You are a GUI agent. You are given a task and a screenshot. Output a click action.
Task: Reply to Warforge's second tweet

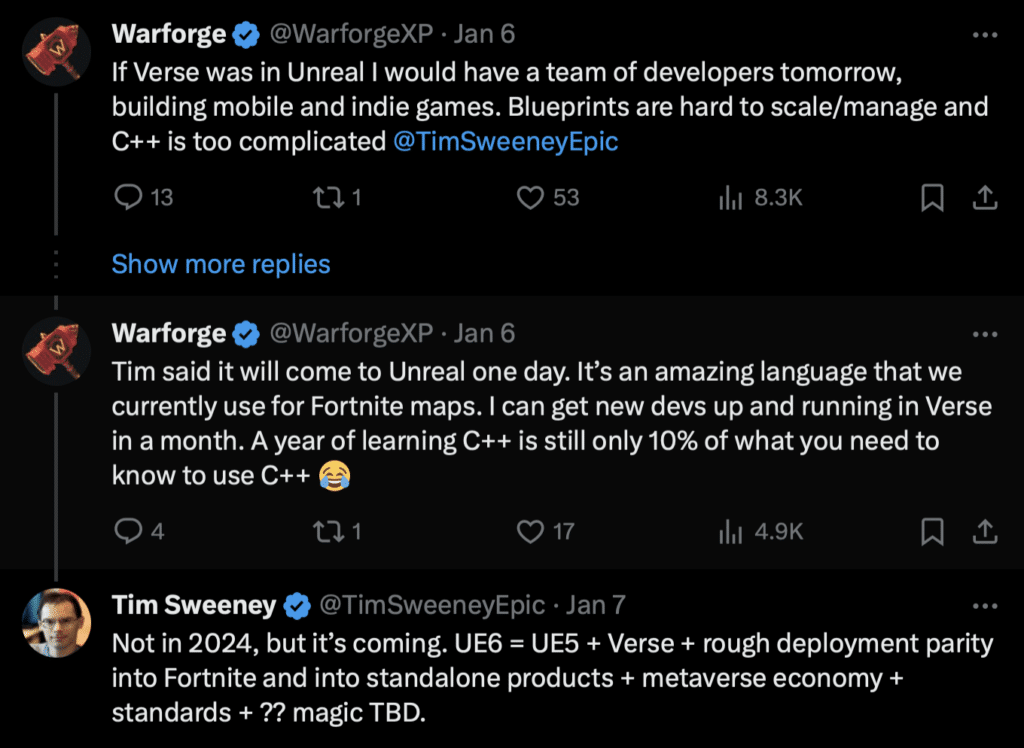129,531
